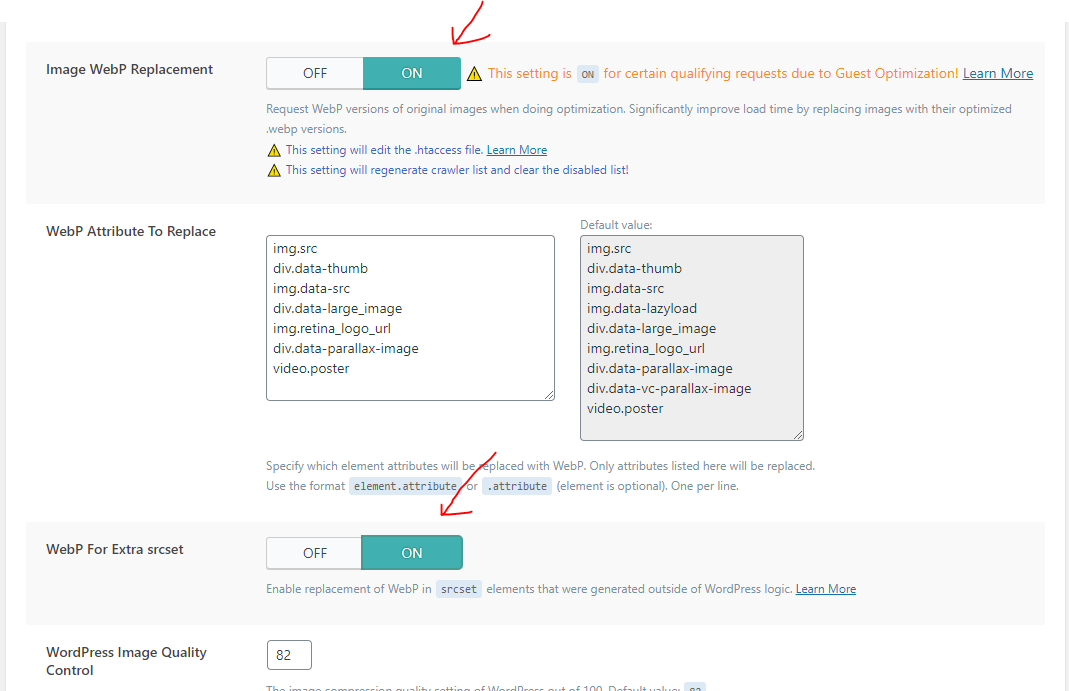Enable ON for WebP For Extra srcset
Screen dimensions: 1069x691
click(x=412, y=553)
